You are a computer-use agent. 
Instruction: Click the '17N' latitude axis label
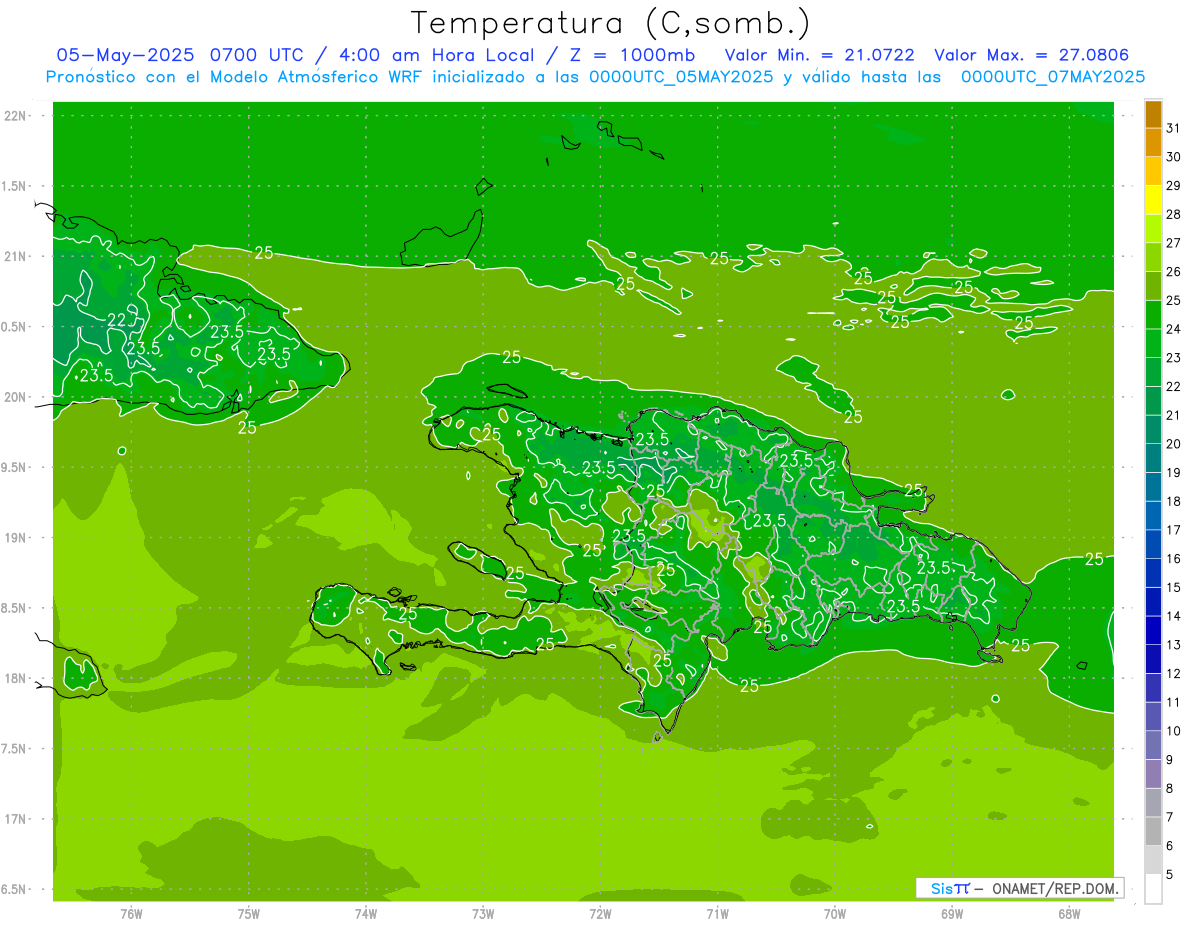click(16, 819)
